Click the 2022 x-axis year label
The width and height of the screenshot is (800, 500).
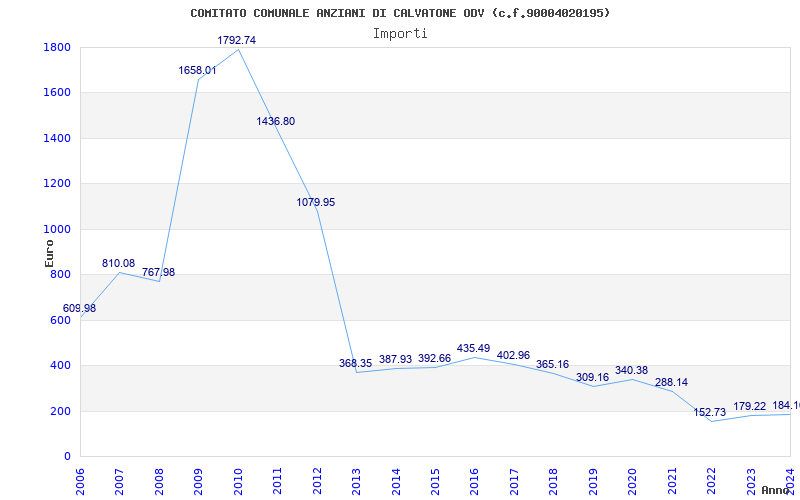[x=711, y=481]
